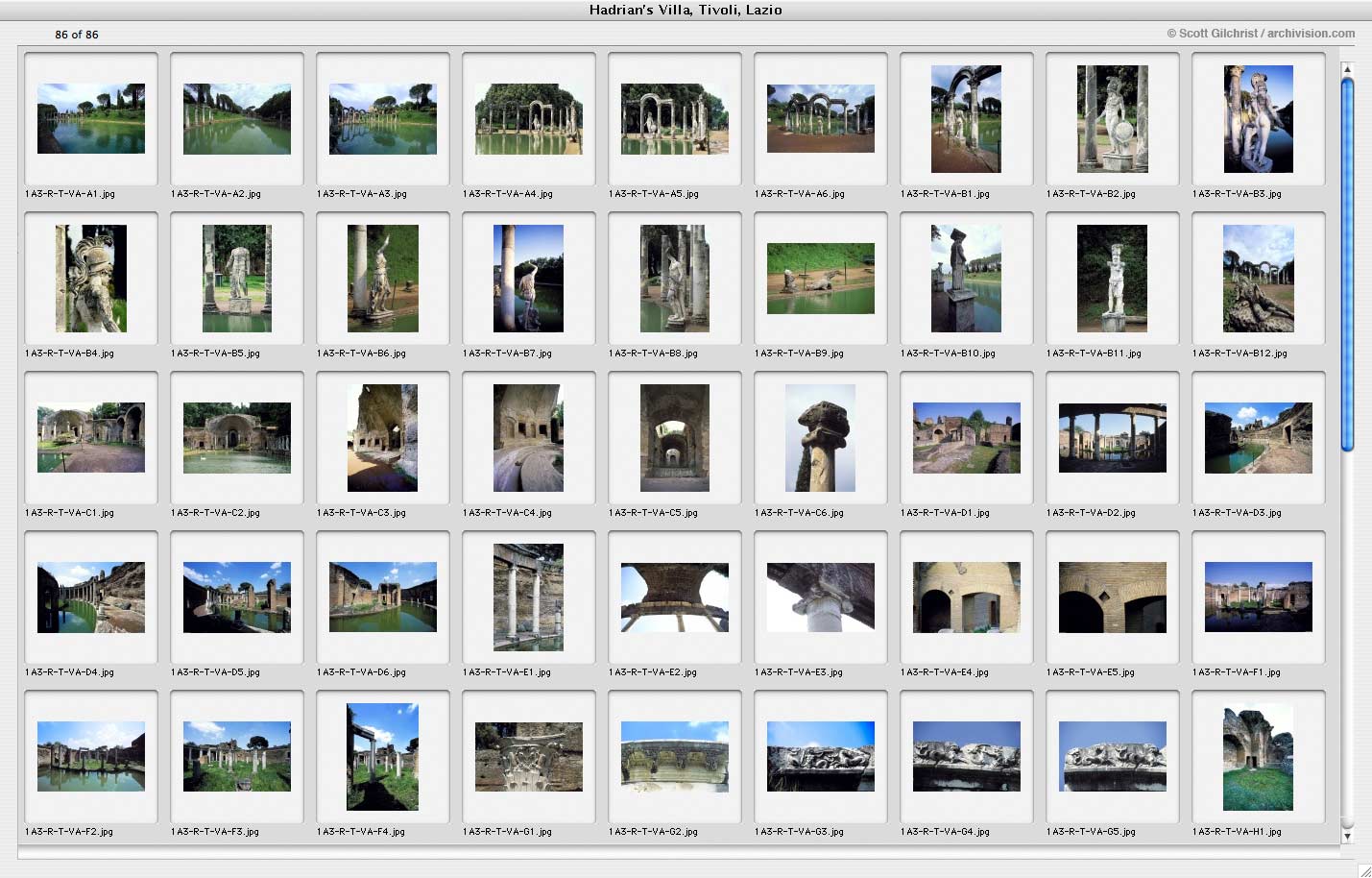Click file name label 1A3-R-T-VA-A1.jpg
This screenshot has height=878, width=1372.
[x=70, y=194]
